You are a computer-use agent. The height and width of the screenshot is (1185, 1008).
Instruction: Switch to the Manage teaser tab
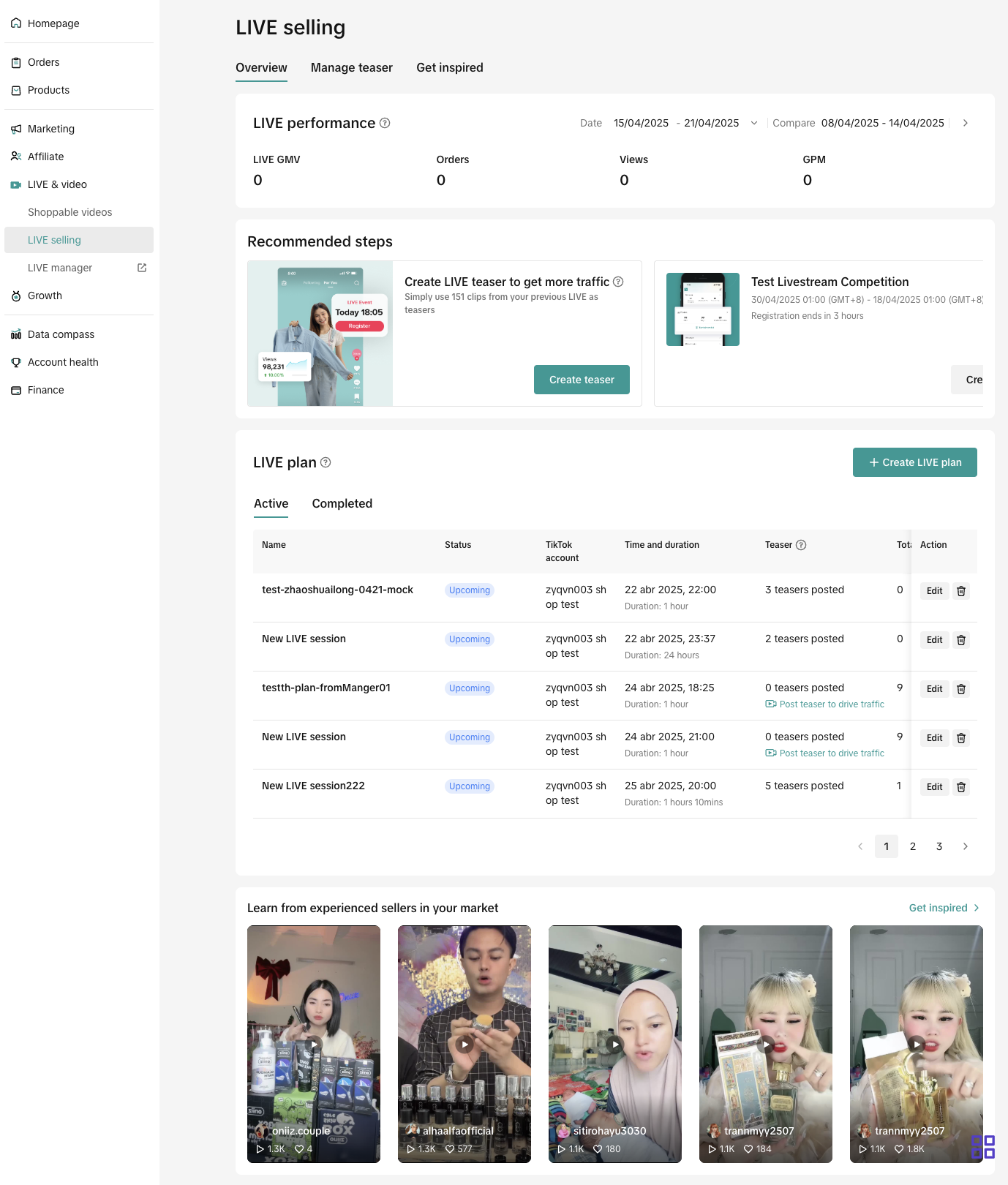352,67
